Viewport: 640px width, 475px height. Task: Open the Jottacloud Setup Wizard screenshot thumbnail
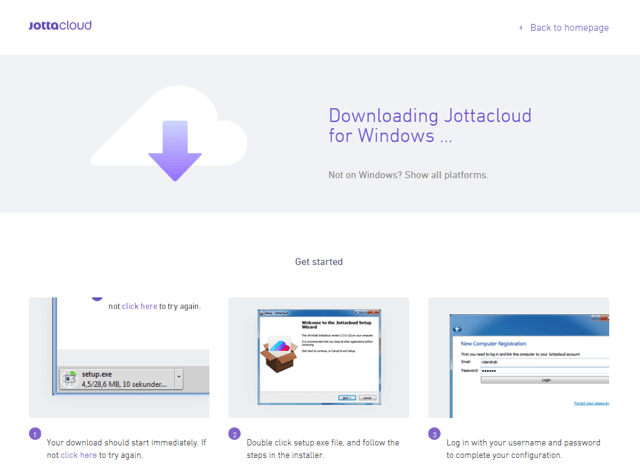318,357
